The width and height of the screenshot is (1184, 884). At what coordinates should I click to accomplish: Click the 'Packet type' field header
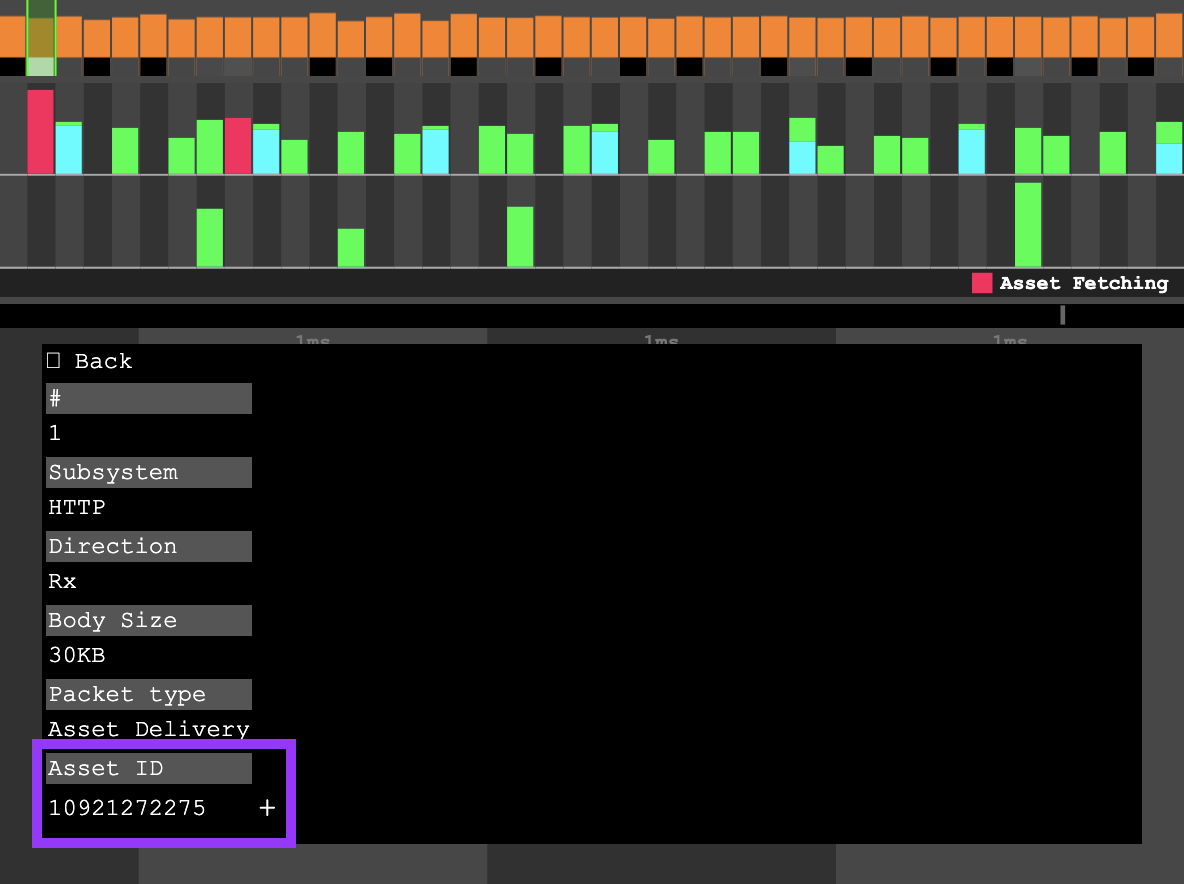tap(149, 694)
